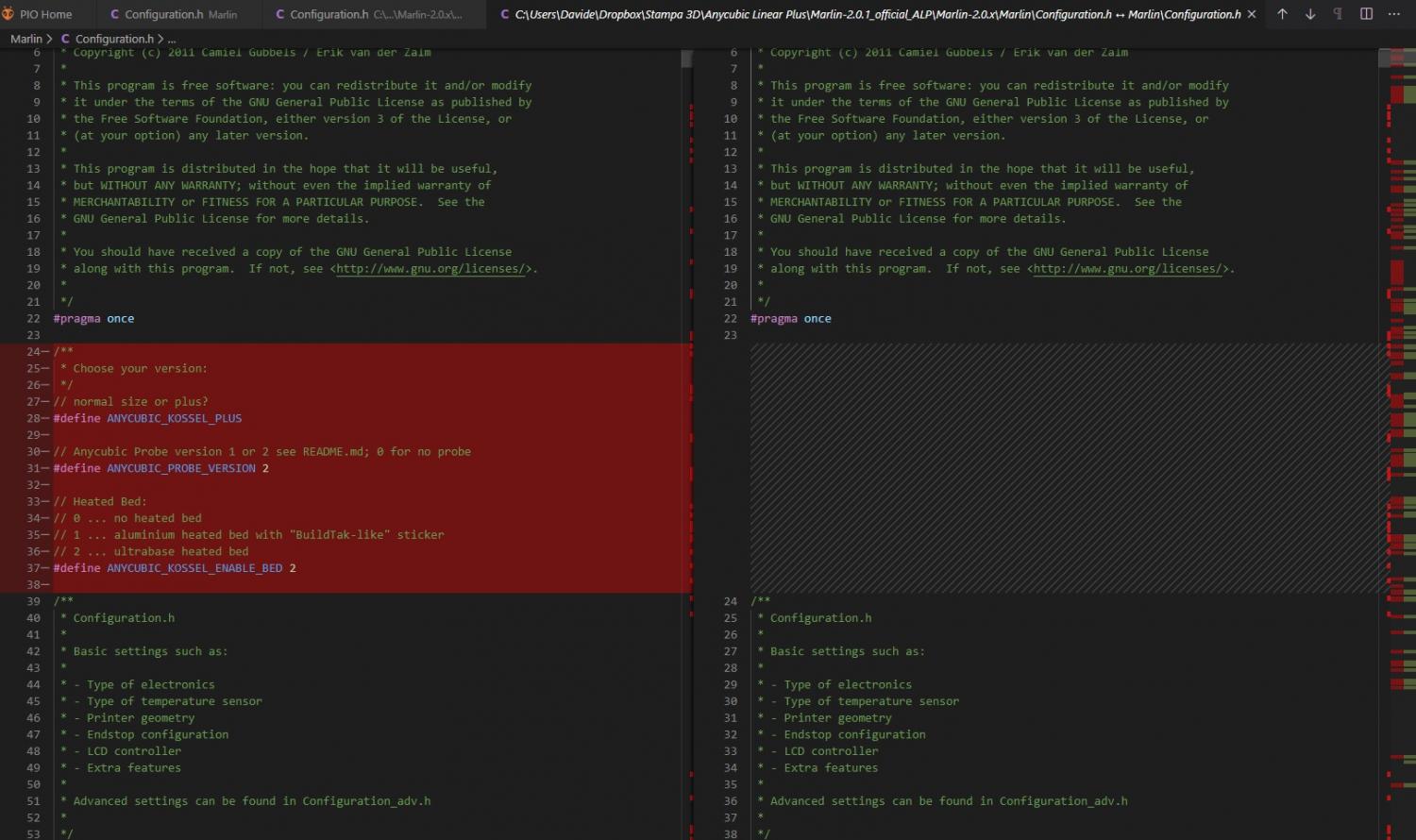This screenshot has height=840, width=1416.
Task: Click the Marlin breadcrumb folder
Action: (x=25, y=39)
